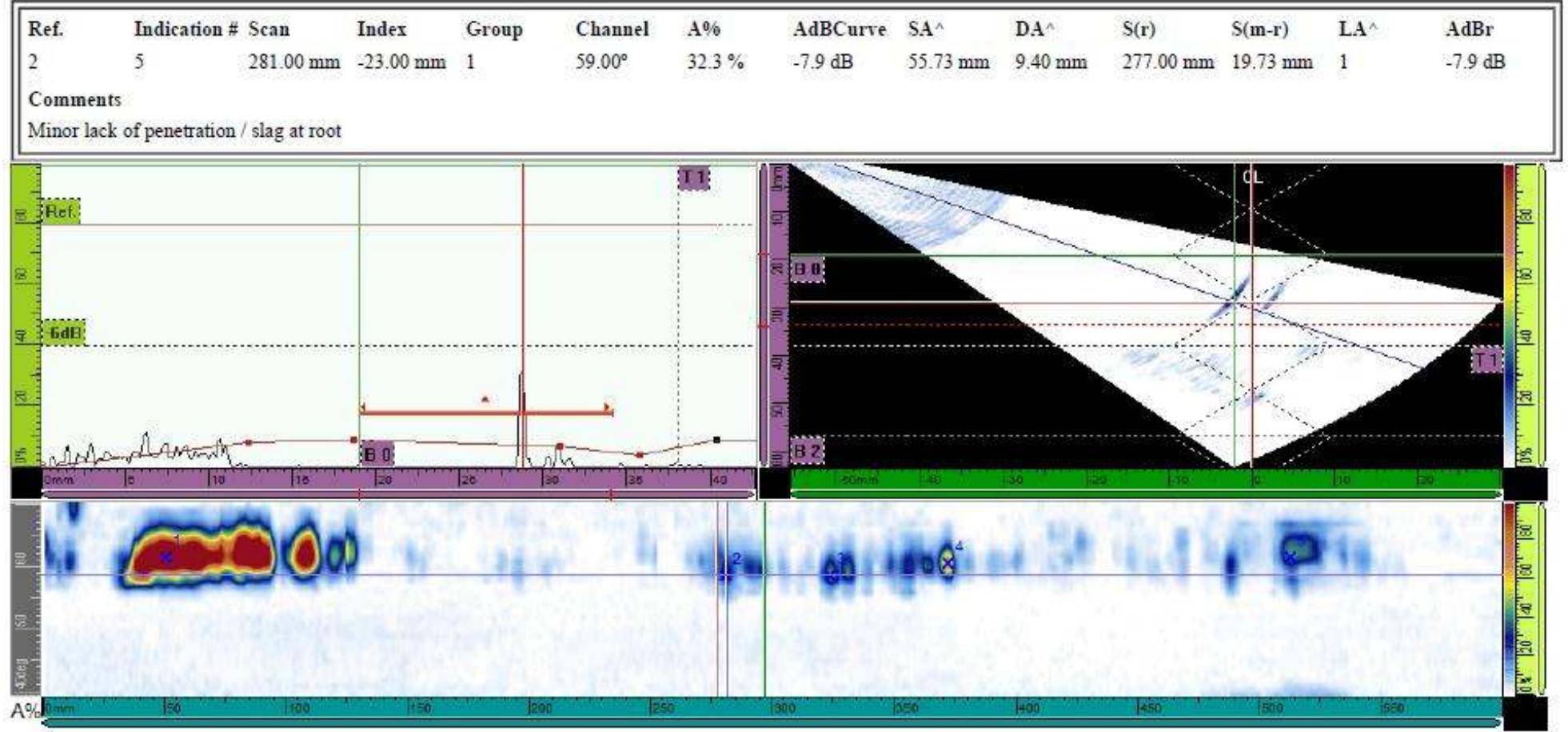Click the Channel value "59.00°"
This screenshot has height=732, width=1568.
[601, 62]
